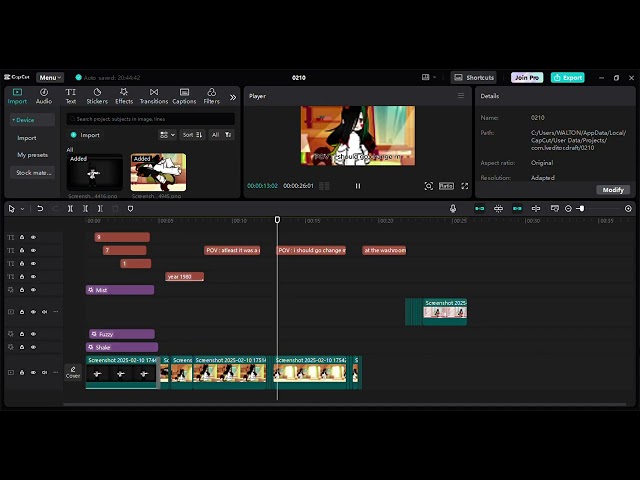Viewport: 640px width, 480px height.
Task: Click the zoom out timeline icon
Action: coord(568,209)
